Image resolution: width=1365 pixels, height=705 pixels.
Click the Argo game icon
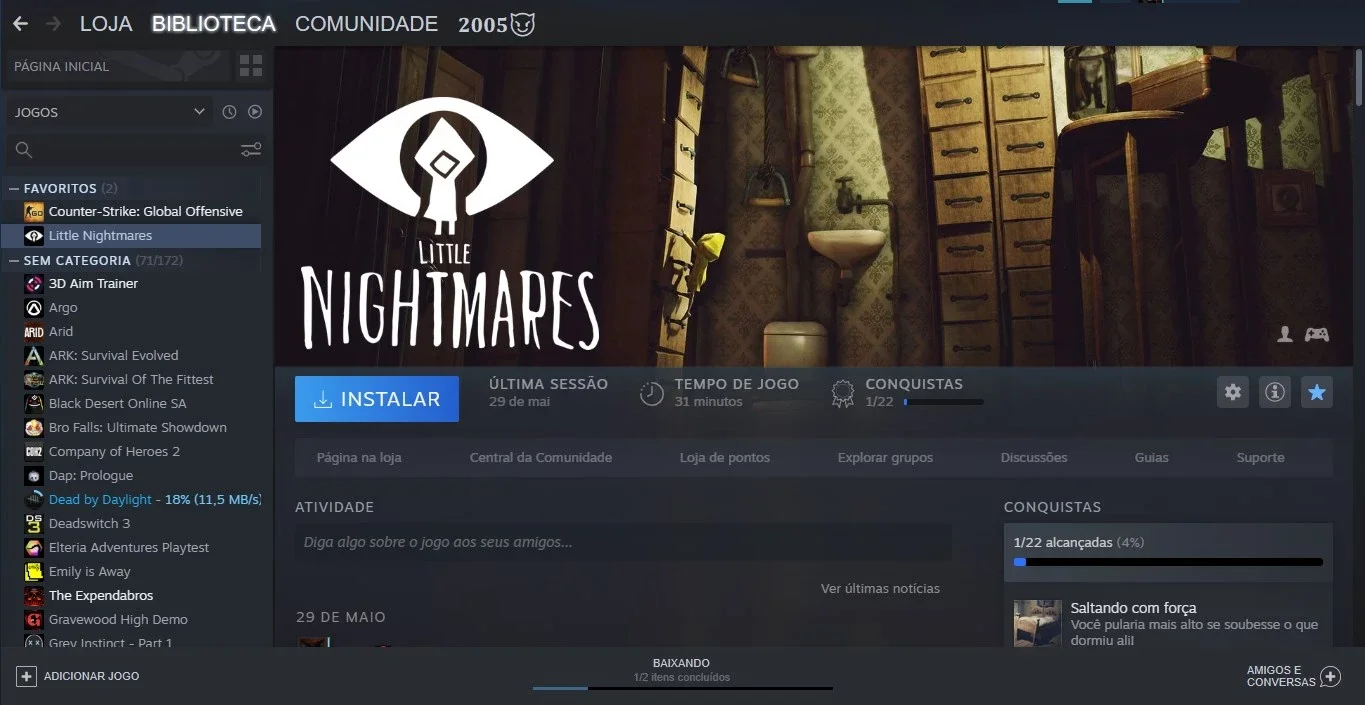(x=34, y=308)
